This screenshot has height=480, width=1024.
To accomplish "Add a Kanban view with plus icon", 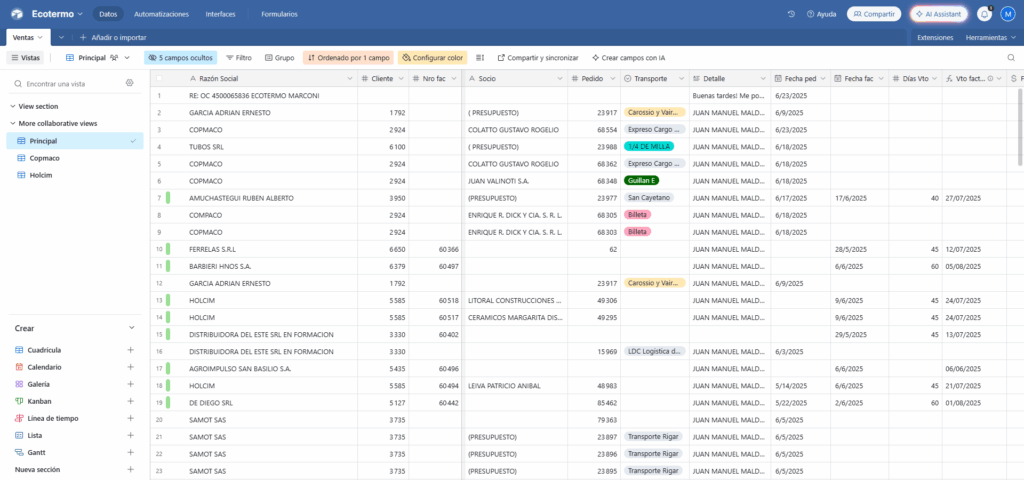I will tap(131, 401).
